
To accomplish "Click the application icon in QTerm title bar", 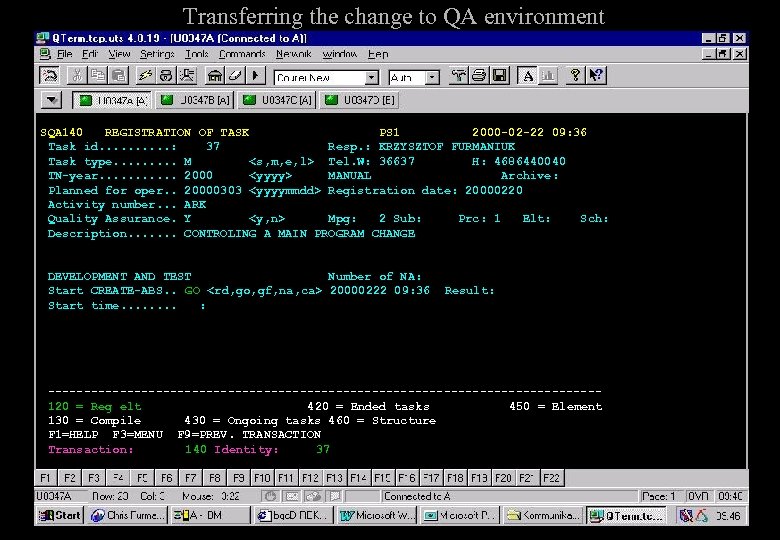I will point(43,38).
